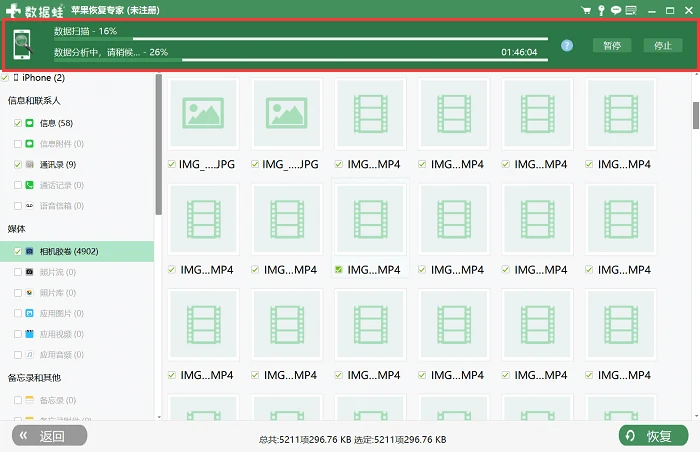Click the 停止 stop button

coord(663,46)
